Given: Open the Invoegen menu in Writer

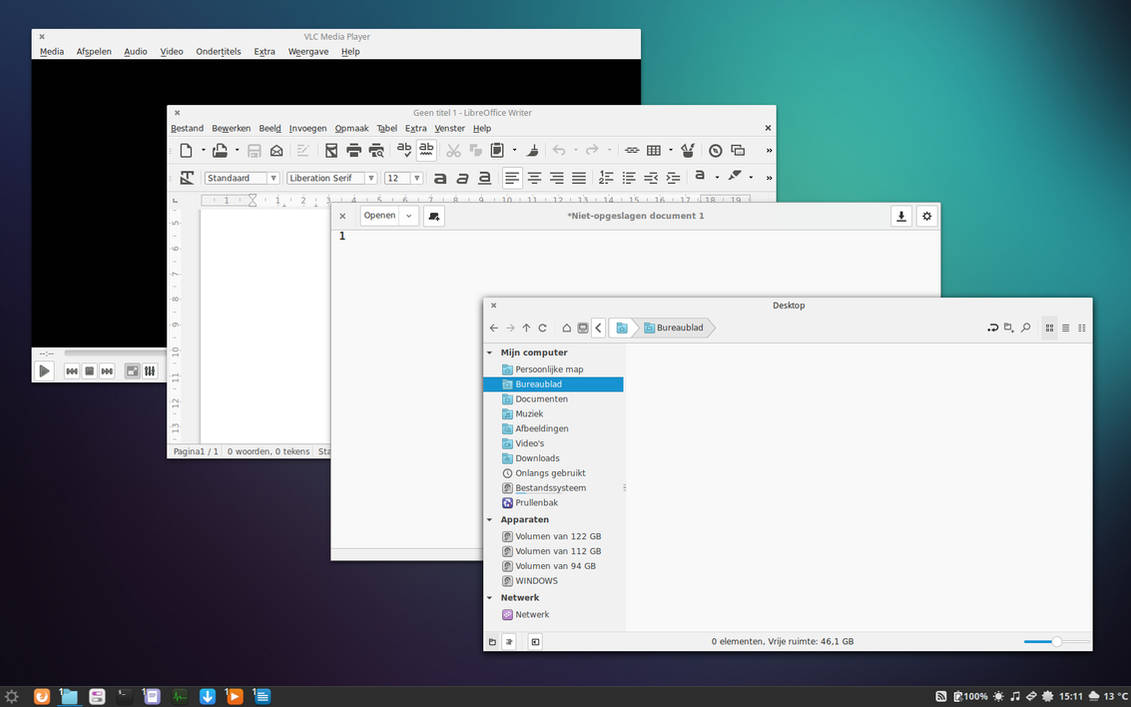Looking at the screenshot, I should pos(308,128).
